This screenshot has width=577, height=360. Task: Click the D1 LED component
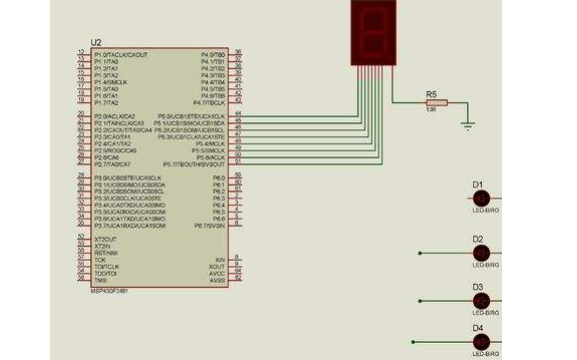coord(481,198)
